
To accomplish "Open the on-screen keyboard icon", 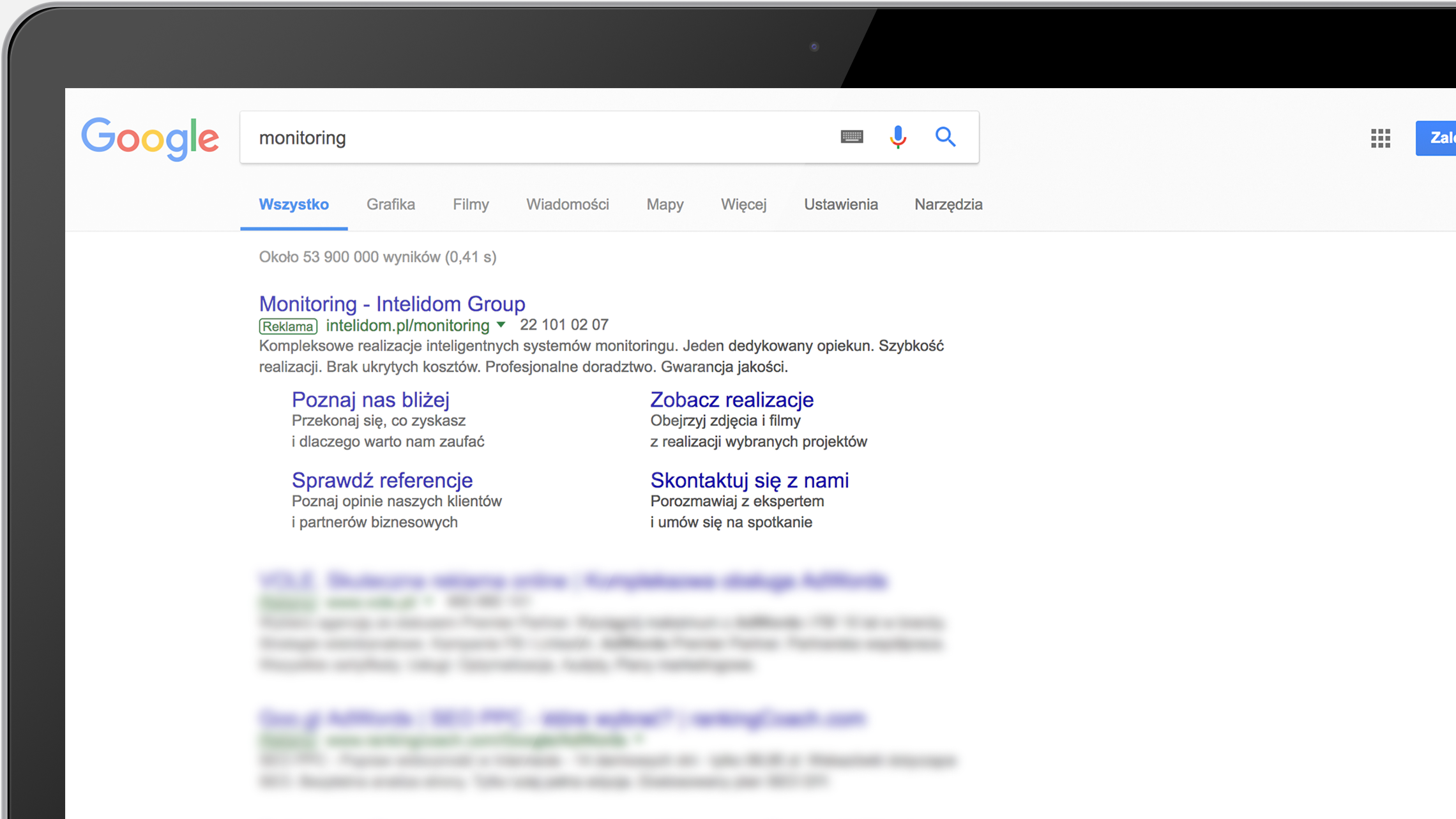I will click(851, 137).
